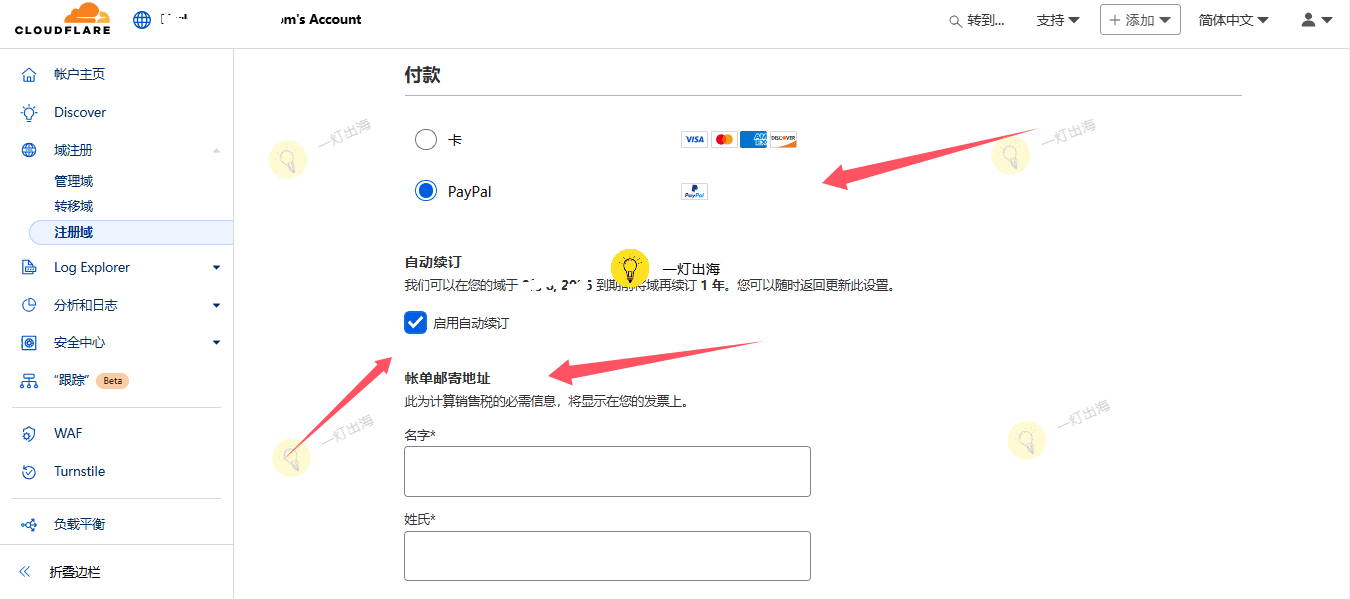1350x599 pixels.
Task: Click the 添加 button in top bar
Action: (x=1139, y=19)
